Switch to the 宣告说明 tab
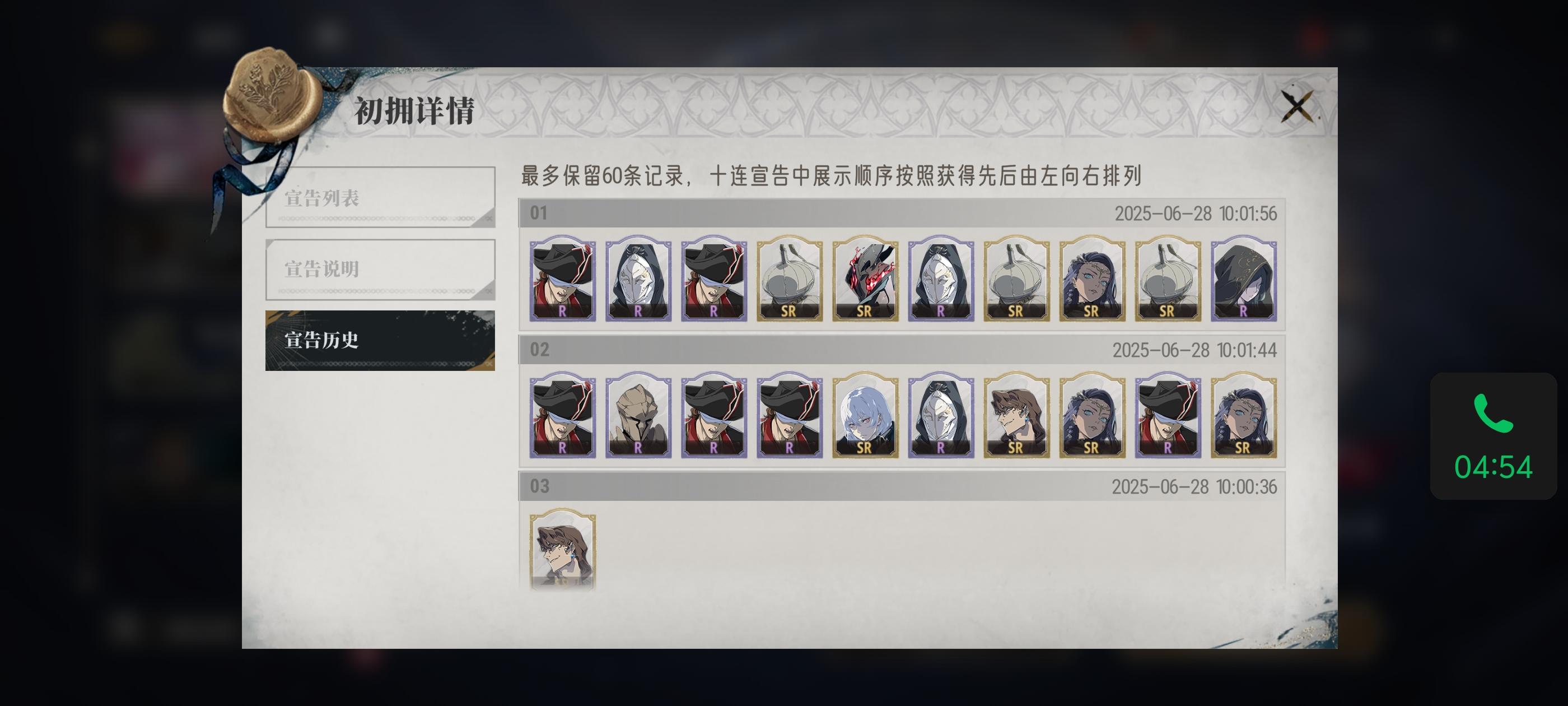This screenshot has width=1568, height=706. pos(380,268)
